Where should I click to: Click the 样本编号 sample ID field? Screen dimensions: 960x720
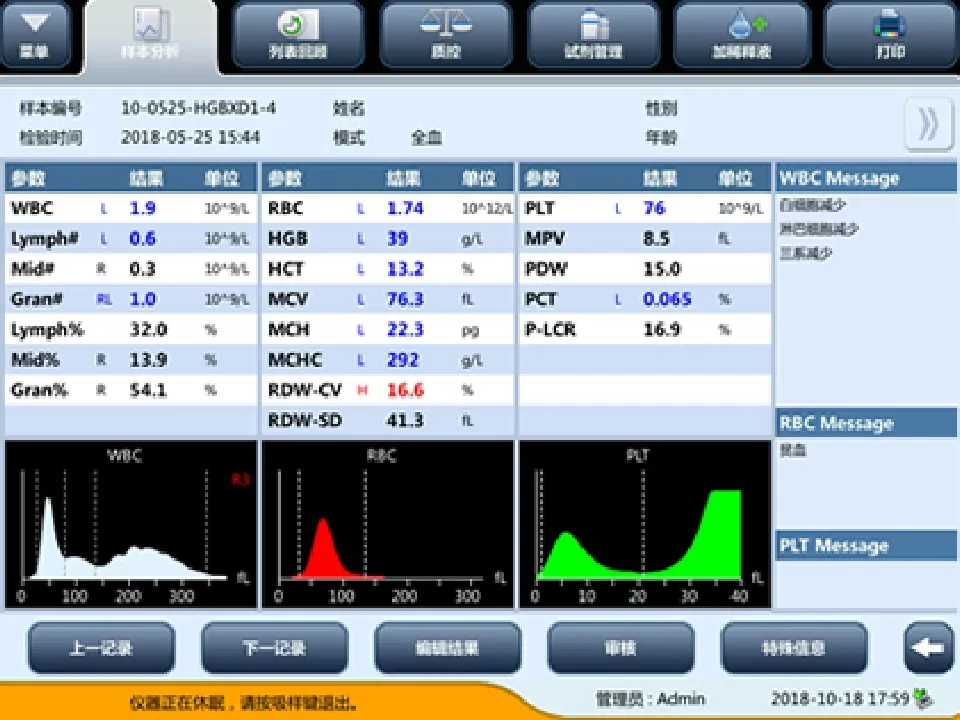(x=198, y=108)
